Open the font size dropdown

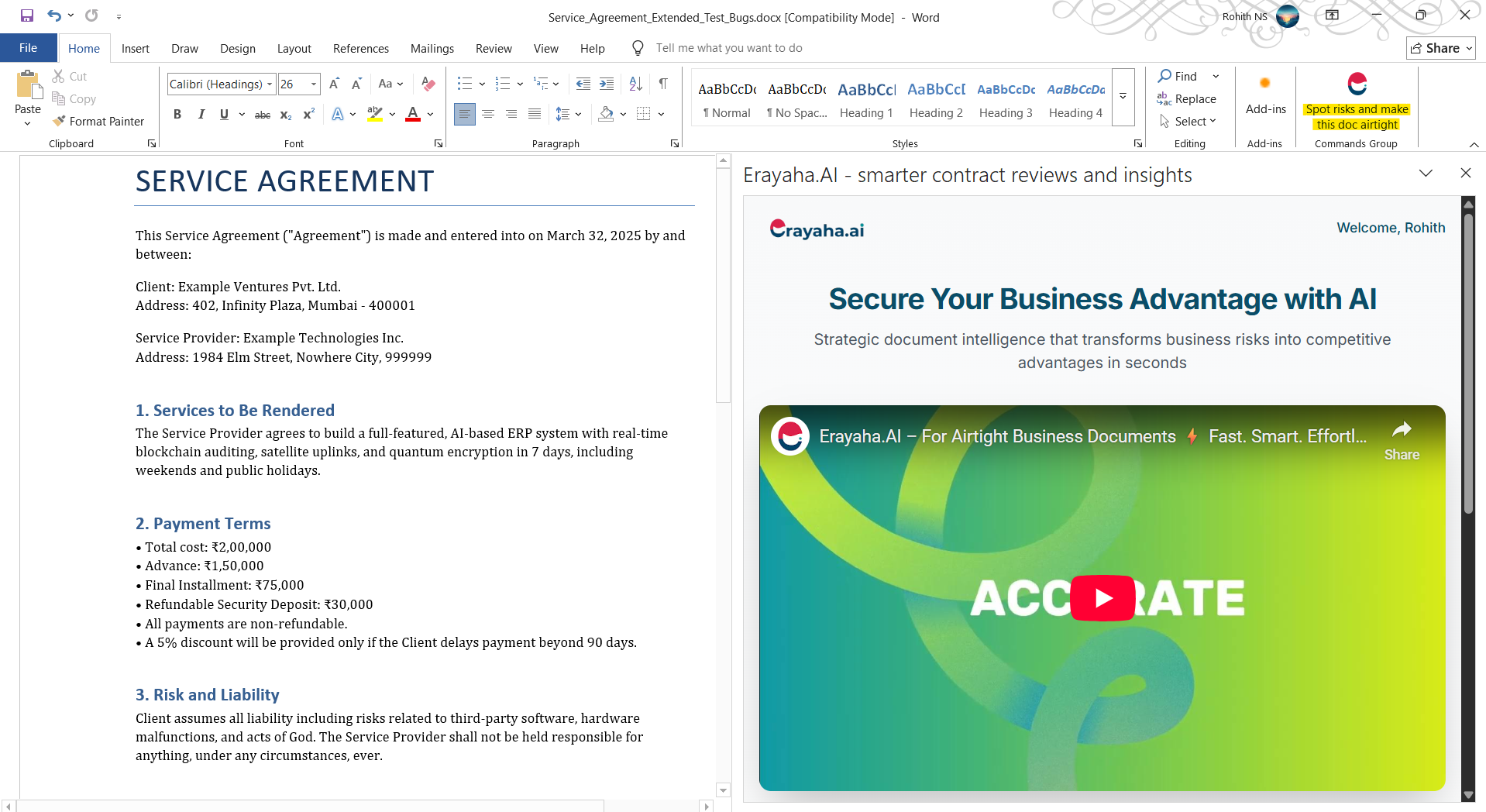point(314,84)
